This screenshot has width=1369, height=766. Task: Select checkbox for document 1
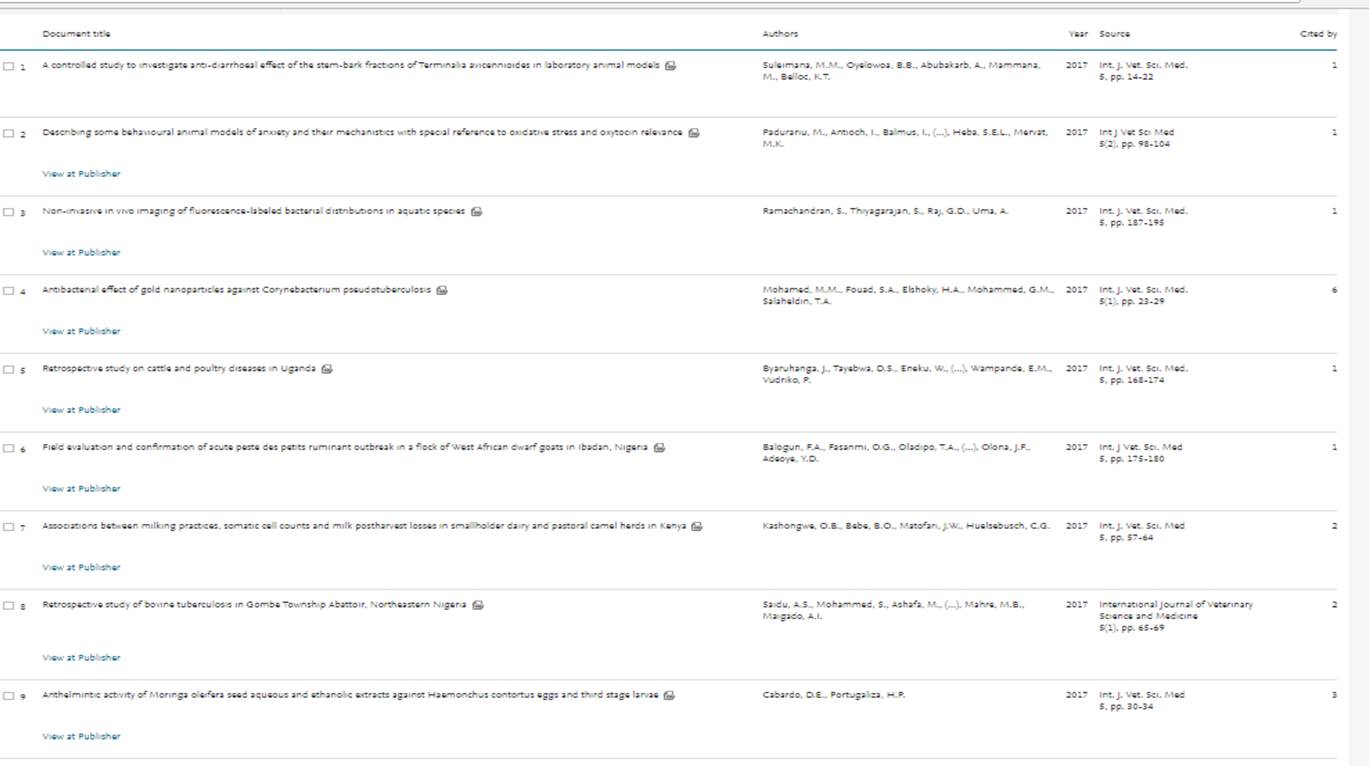pos(9,66)
